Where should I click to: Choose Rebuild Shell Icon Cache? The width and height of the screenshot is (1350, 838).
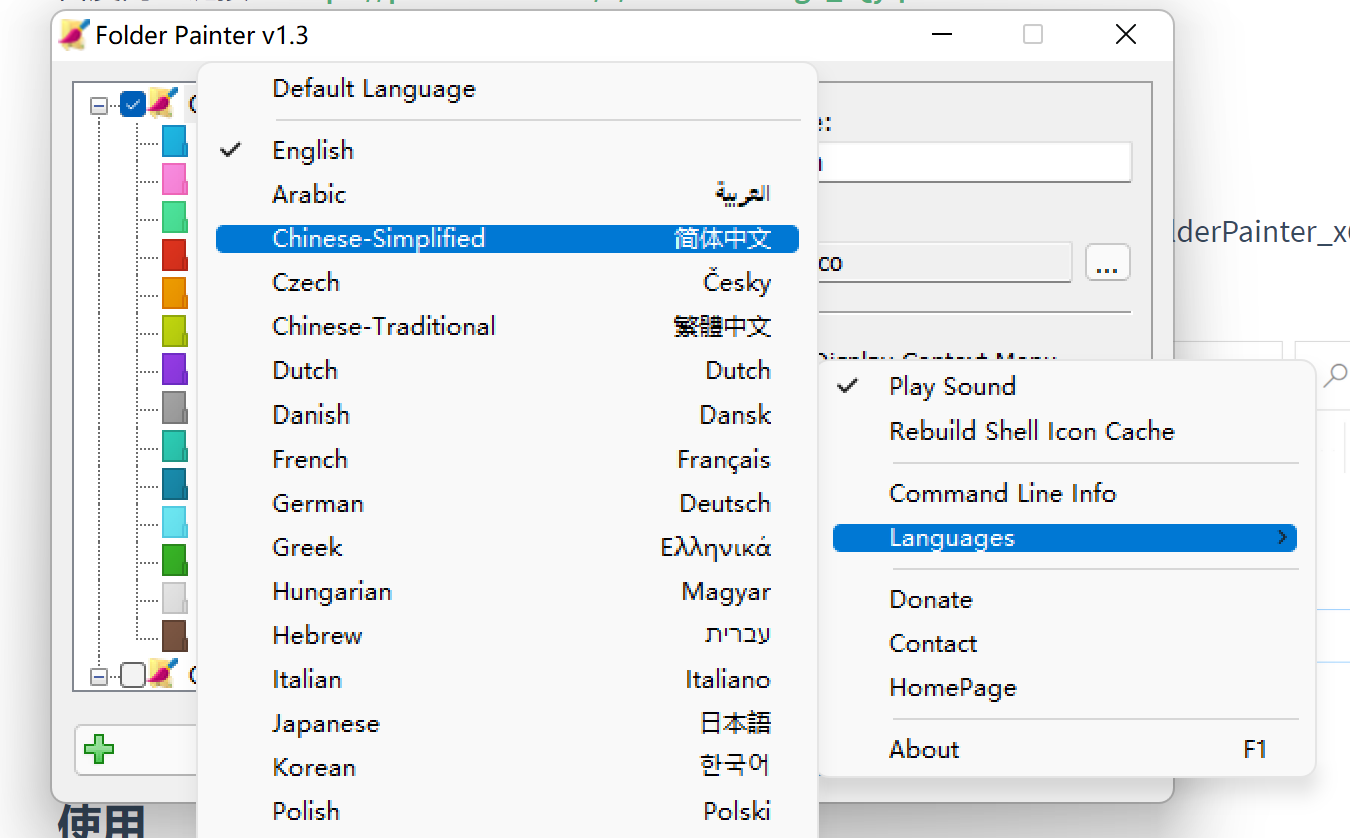1031,432
